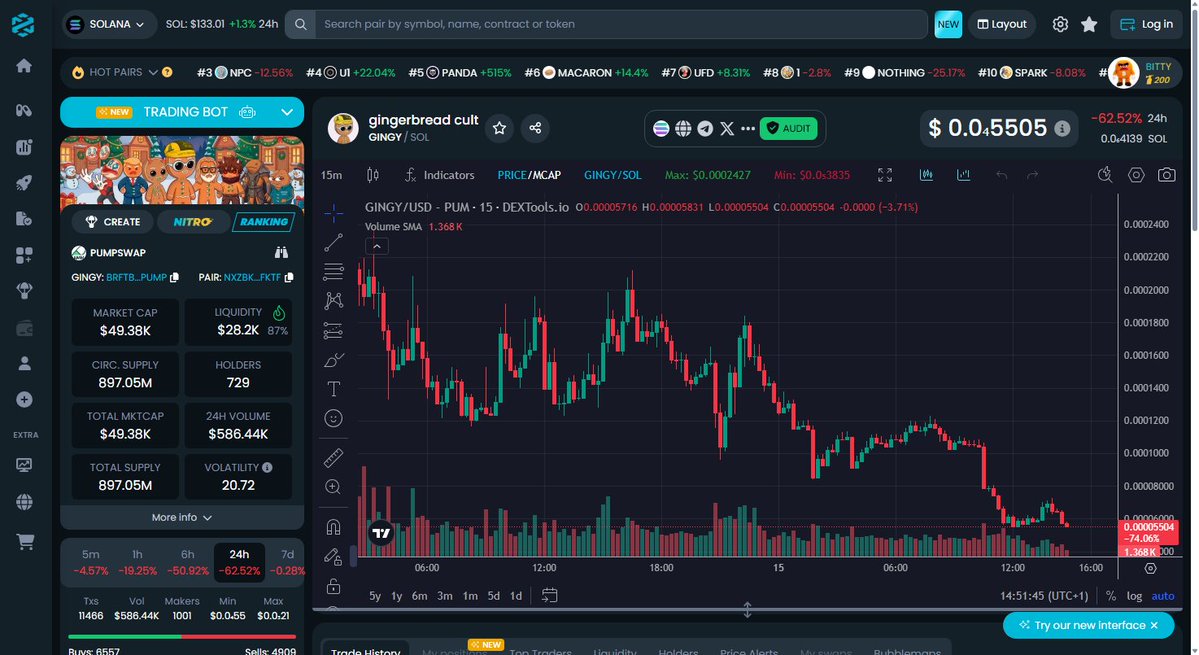The height and width of the screenshot is (655, 1199).
Task: Select the zoom in chart tool
Action: [x=333, y=487]
